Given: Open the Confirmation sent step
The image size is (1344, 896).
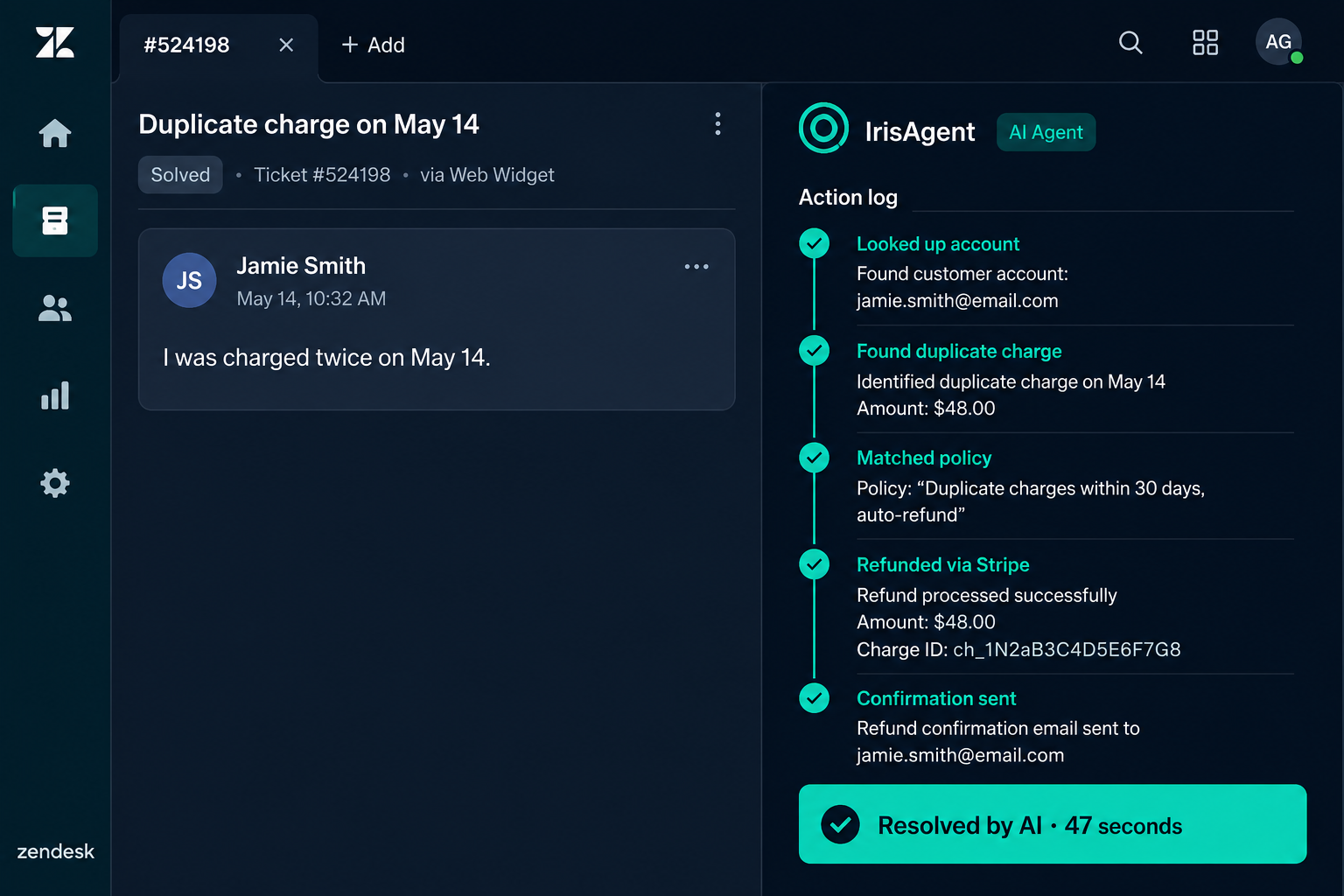Looking at the screenshot, I should (936, 698).
